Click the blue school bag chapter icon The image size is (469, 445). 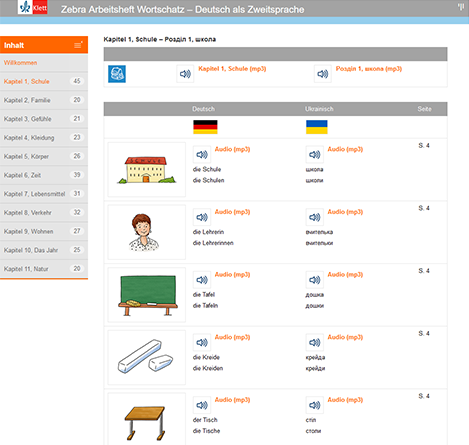click(117, 74)
